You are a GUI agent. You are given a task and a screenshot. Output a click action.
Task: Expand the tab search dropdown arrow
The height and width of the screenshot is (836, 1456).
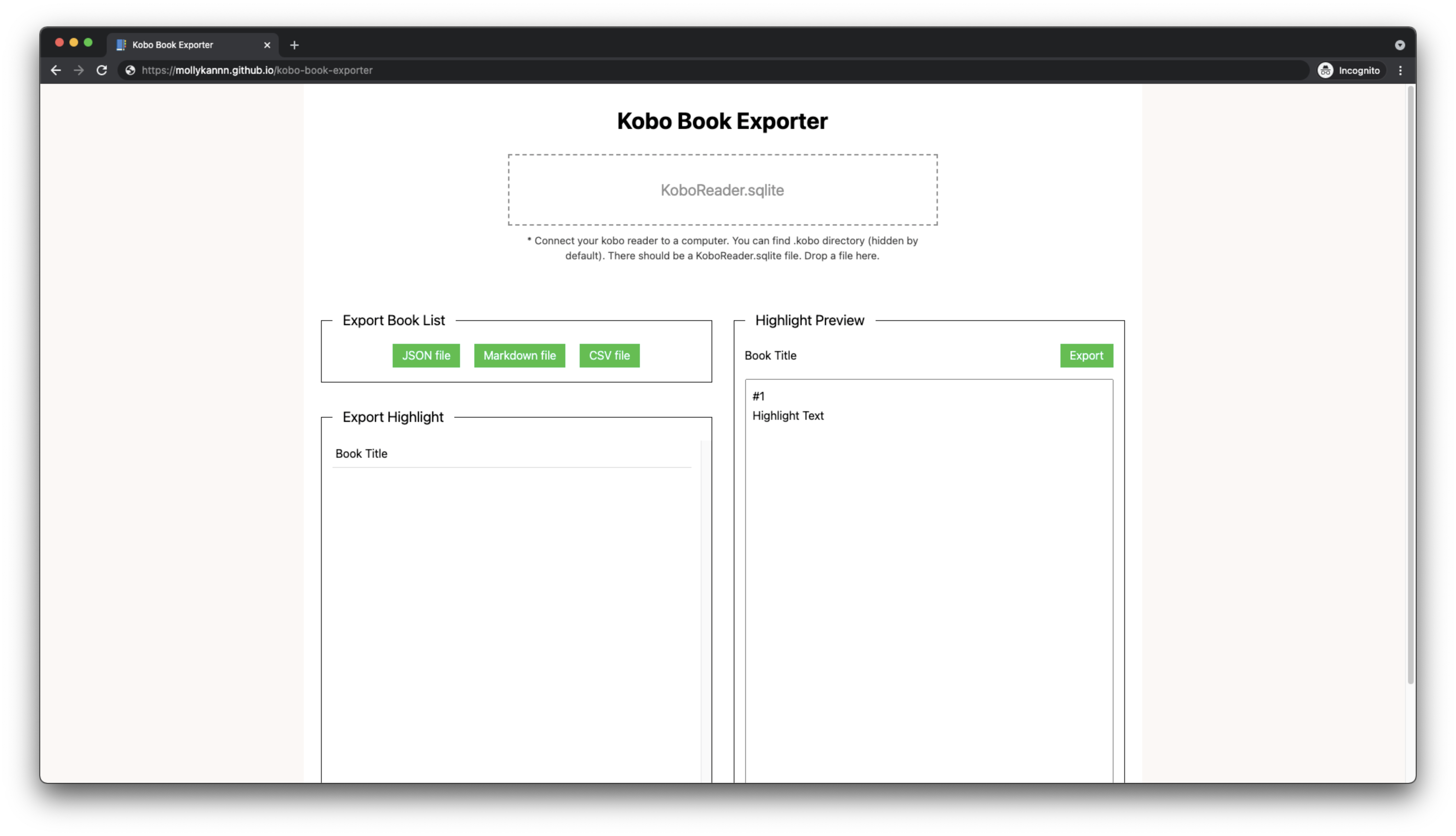1399,45
